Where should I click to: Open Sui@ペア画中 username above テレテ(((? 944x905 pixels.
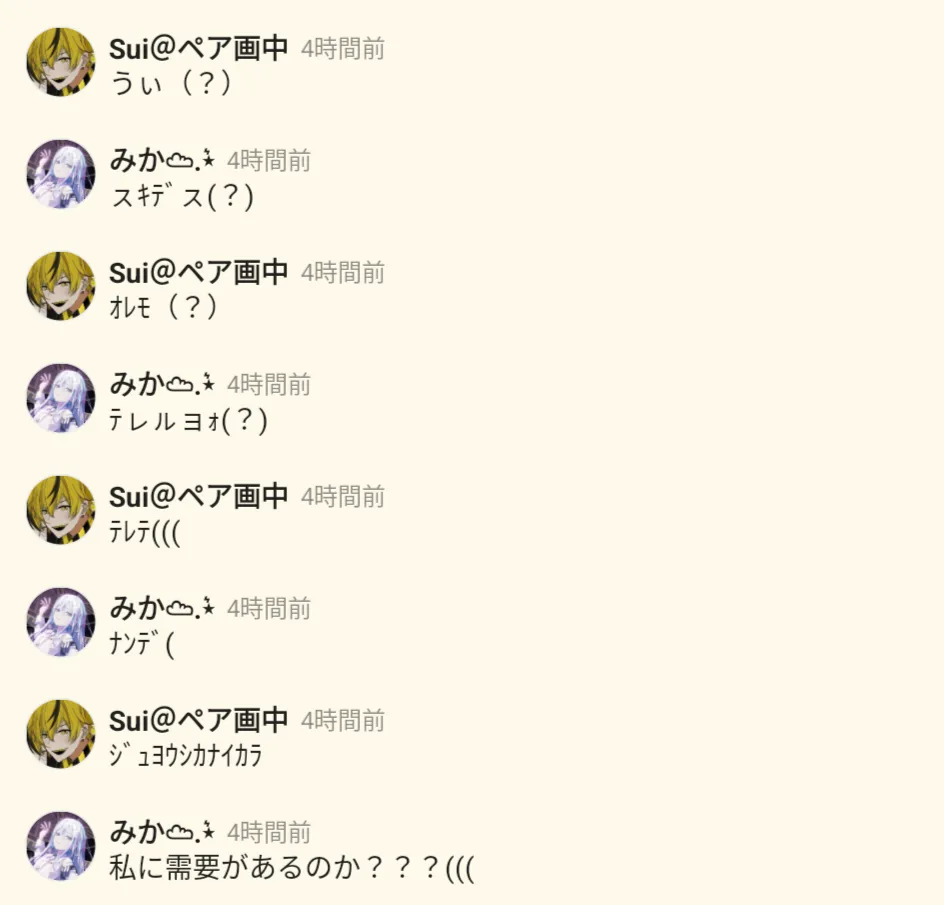pyautogui.click(x=198, y=497)
